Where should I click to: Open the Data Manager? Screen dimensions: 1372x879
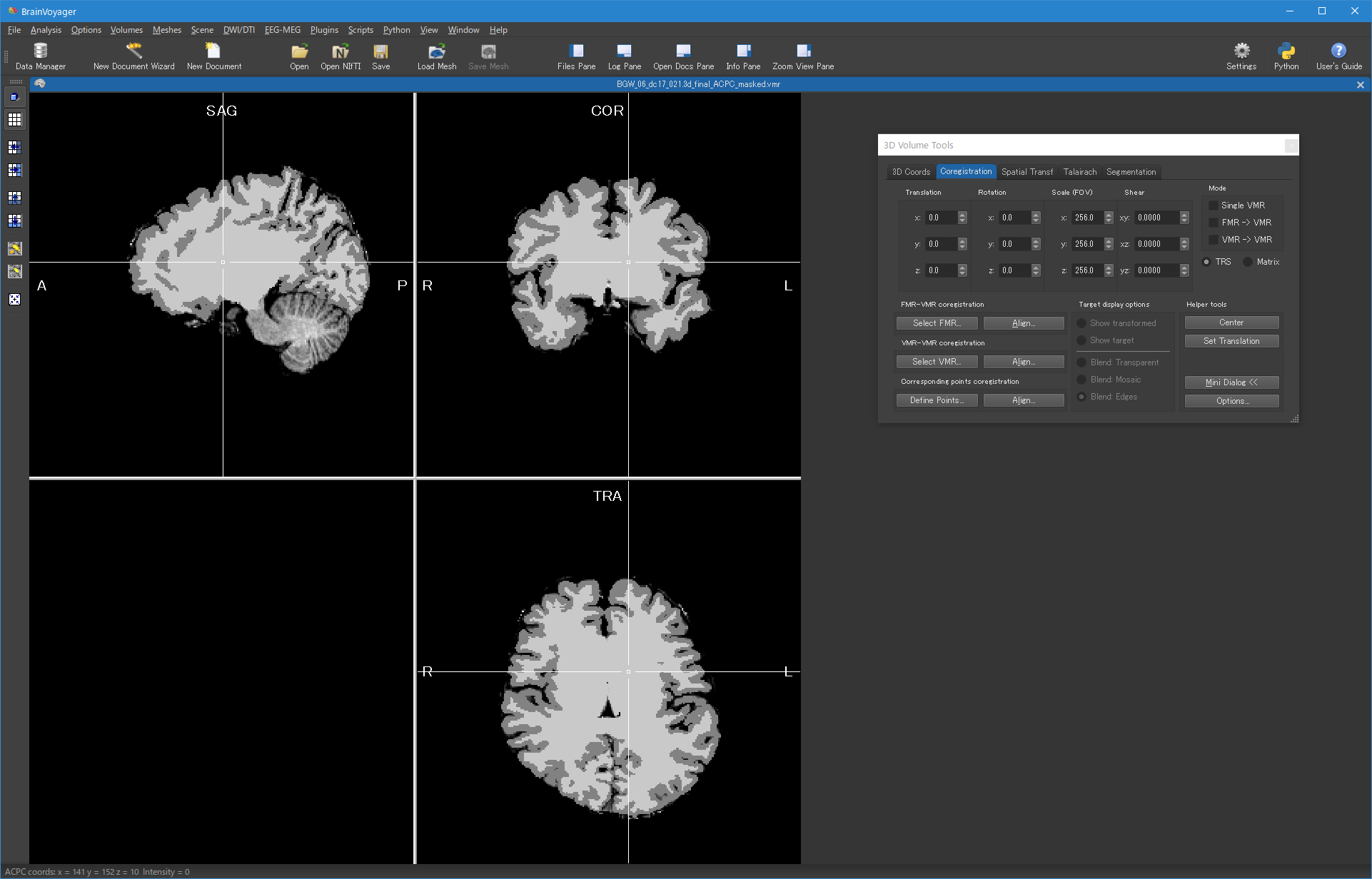pyautogui.click(x=41, y=56)
